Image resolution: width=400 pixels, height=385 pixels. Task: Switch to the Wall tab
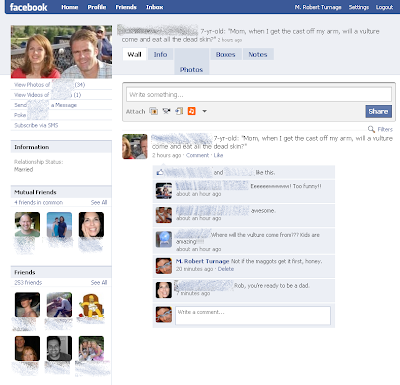134,54
